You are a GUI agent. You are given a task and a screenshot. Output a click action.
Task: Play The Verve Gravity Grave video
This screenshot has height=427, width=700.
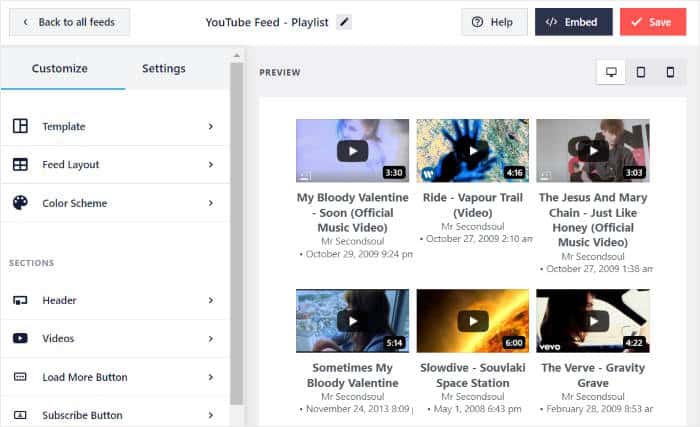click(593, 321)
